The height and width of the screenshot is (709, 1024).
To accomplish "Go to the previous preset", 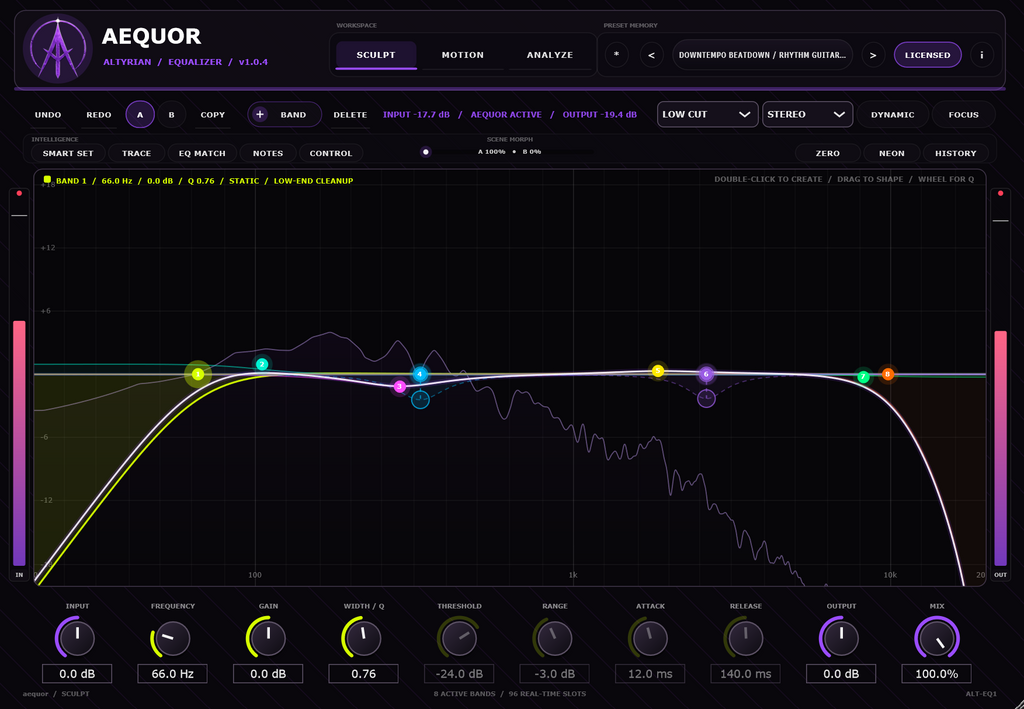I will pos(651,55).
